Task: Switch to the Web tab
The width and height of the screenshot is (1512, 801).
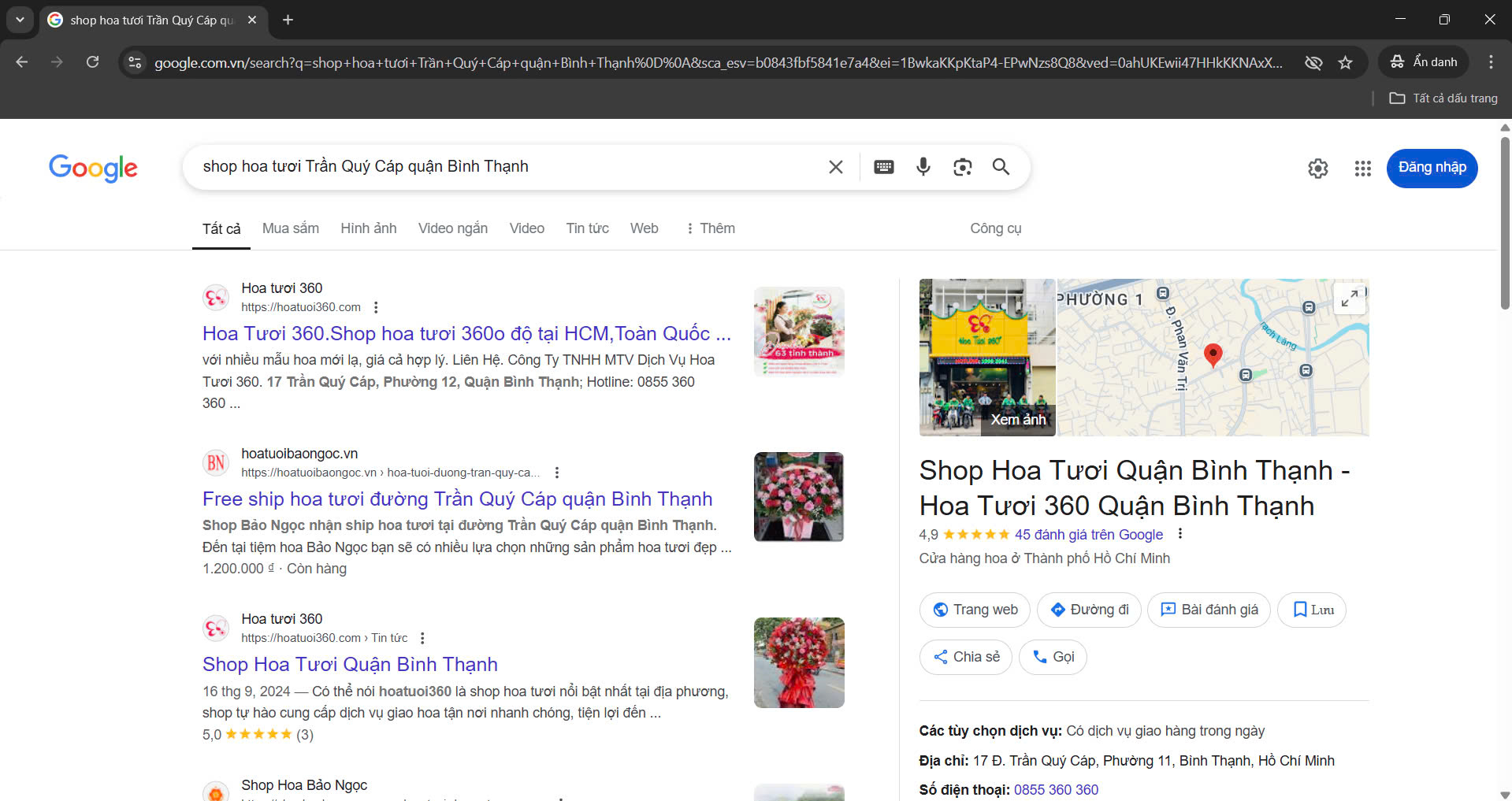Action: (x=645, y=228)
